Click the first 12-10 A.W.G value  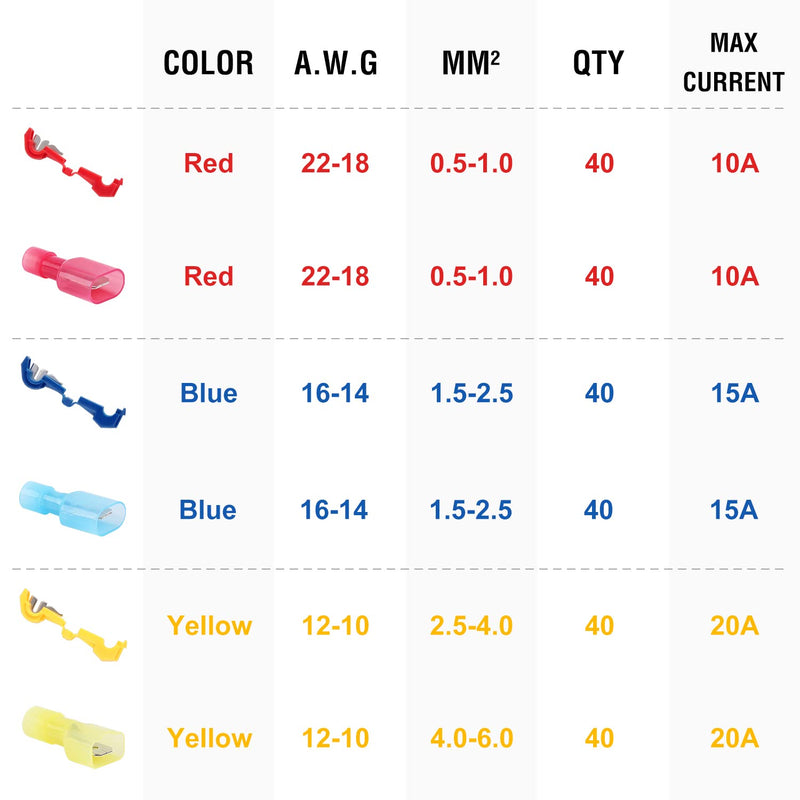[335, 626]
